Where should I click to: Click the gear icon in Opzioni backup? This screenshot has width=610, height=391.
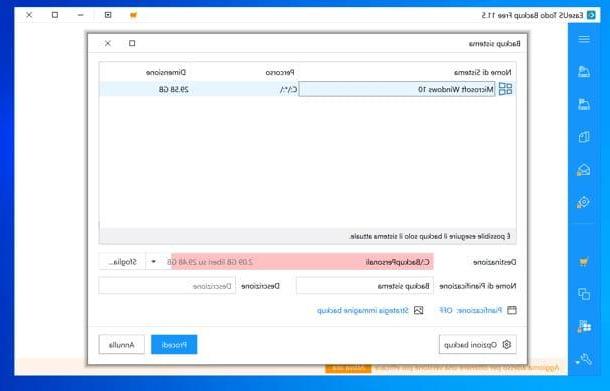[x=507, y=345]
